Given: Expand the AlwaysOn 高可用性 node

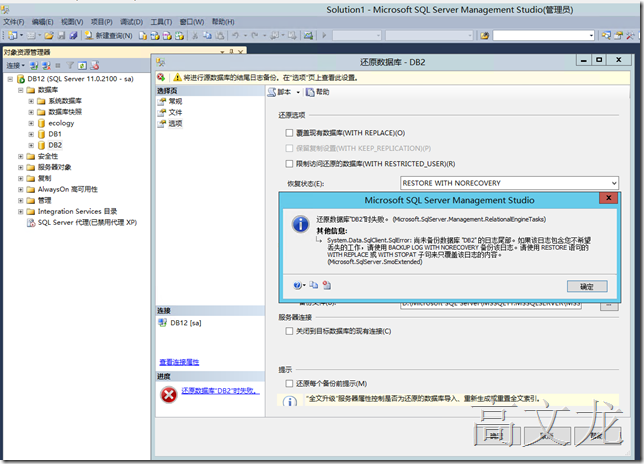Looking at the screenshot, I should click(x=21, y=190).
